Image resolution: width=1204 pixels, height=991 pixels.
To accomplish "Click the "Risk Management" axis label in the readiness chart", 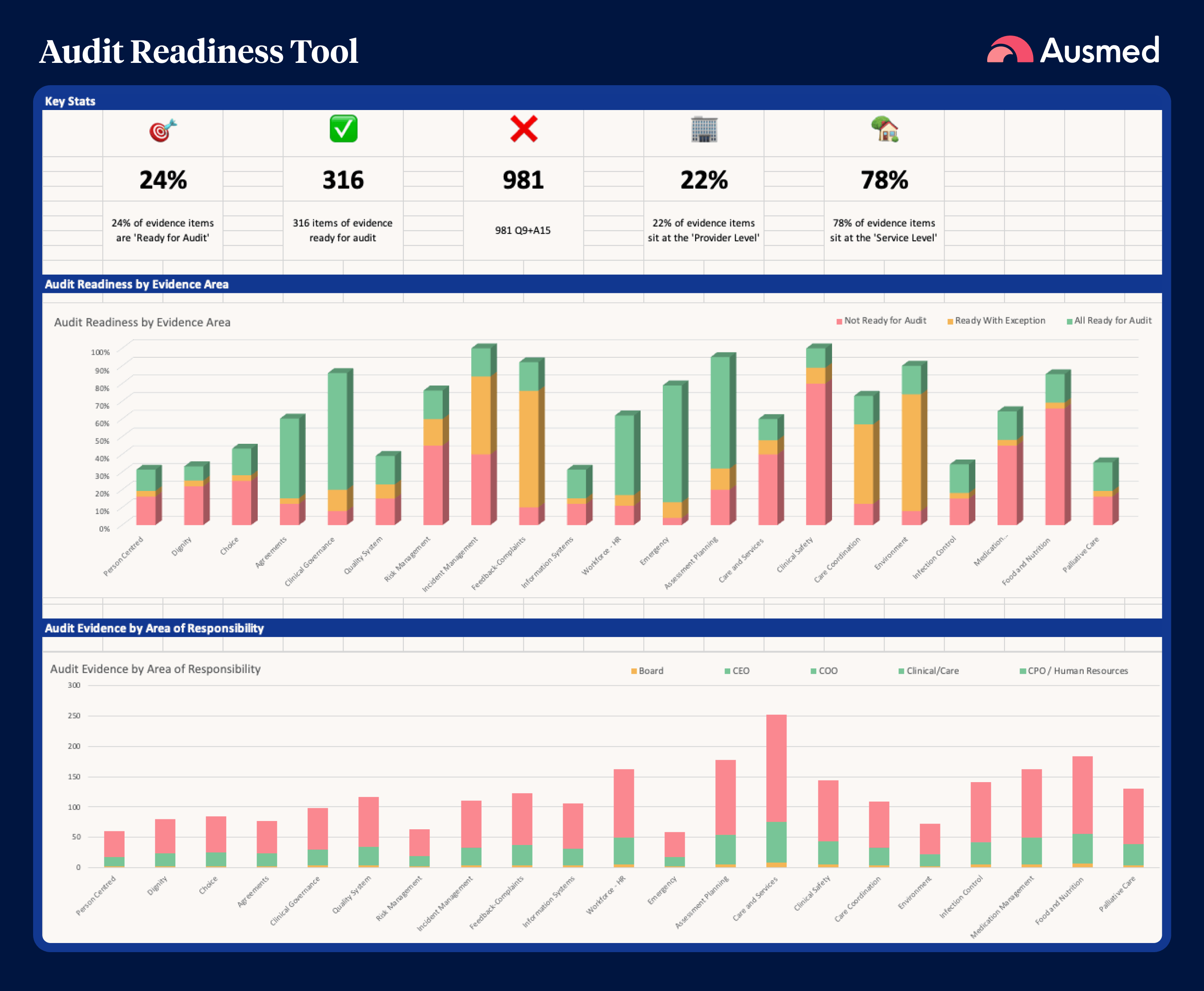I will (407, 559).
